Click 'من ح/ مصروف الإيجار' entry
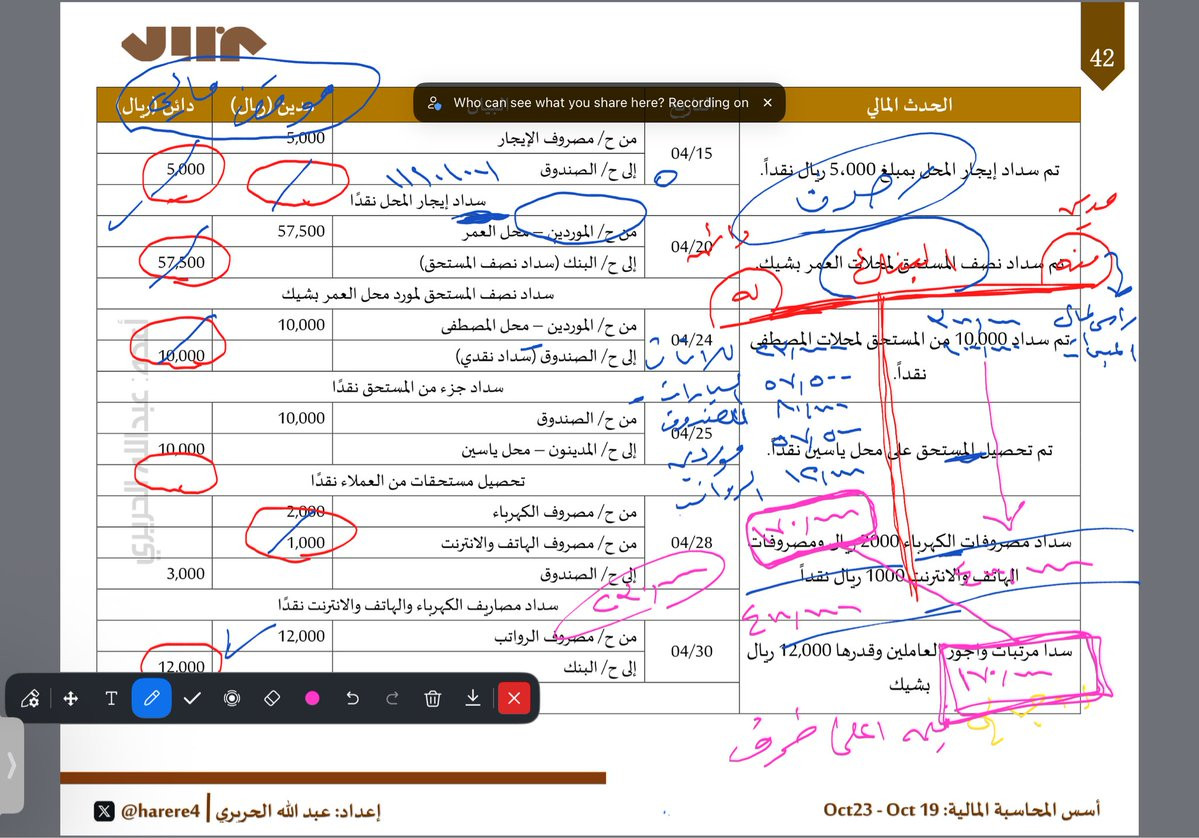The height and width of the screenshot is (838, 1199). 567,138
